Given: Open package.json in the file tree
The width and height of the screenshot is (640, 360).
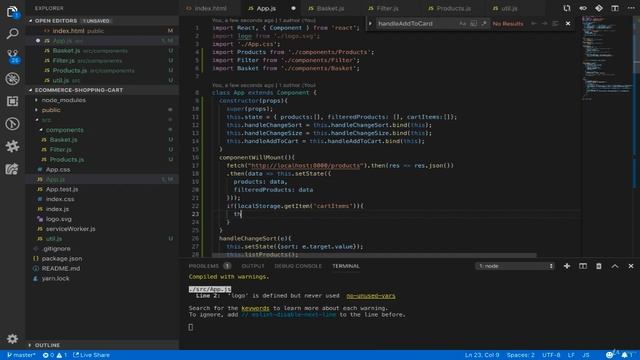Looking at the screenshot, I should tap(62, 259).
